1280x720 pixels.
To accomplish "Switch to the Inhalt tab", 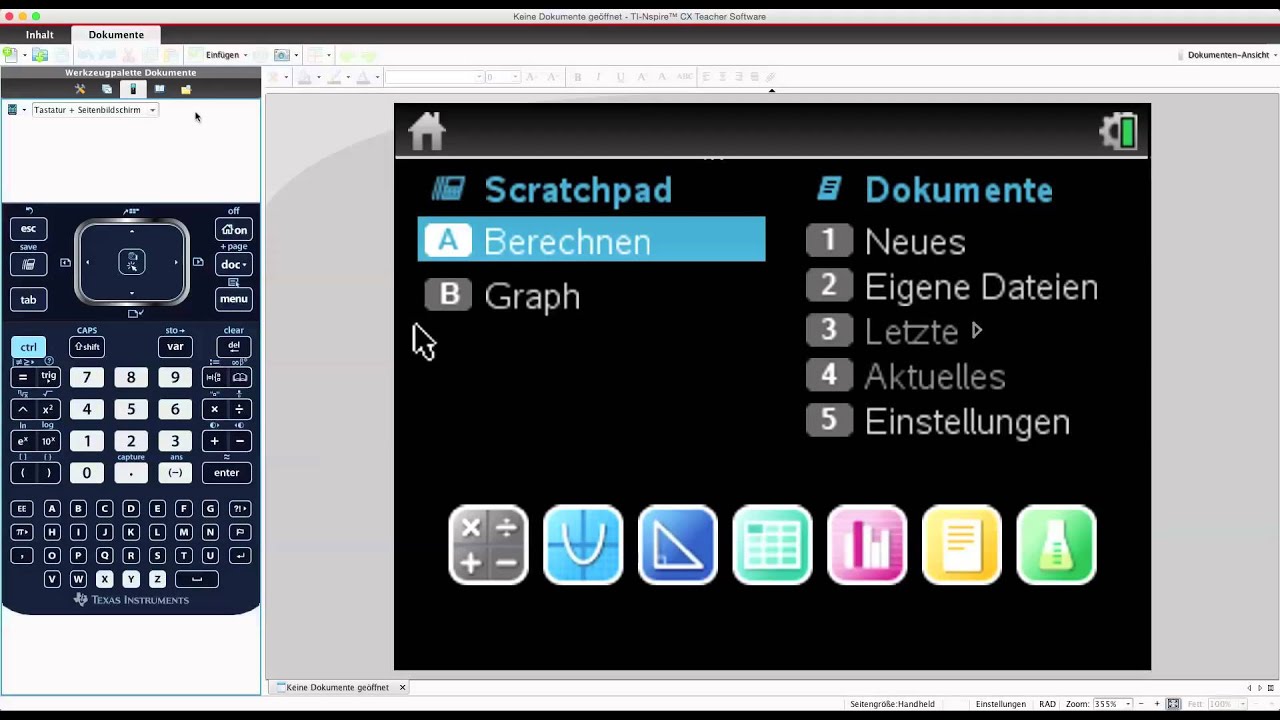I will coord(40,35).
